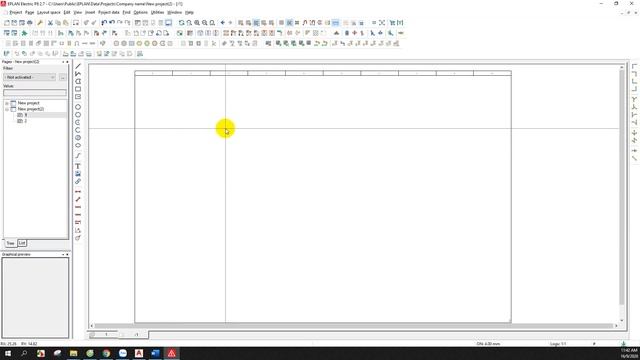Click the New project icon
640x360 pixels.
7,23
